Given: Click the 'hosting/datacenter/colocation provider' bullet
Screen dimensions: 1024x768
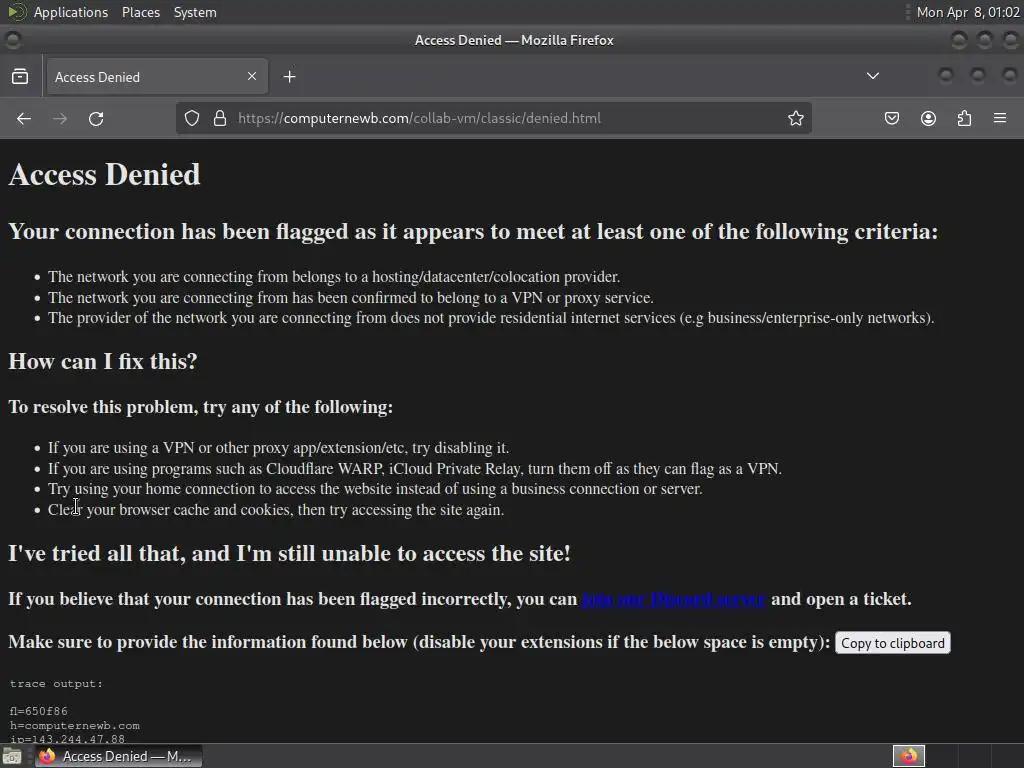Looking at the screenshot, I should pos(334,277).
